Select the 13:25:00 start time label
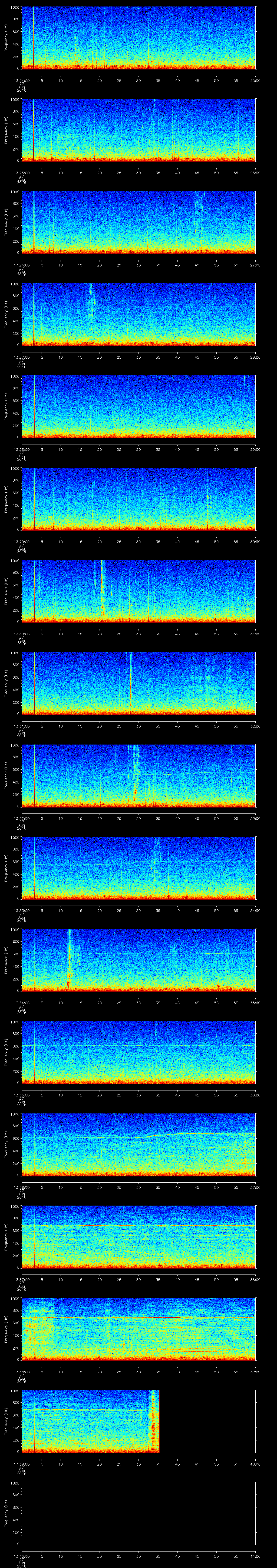 pos(22,173)
